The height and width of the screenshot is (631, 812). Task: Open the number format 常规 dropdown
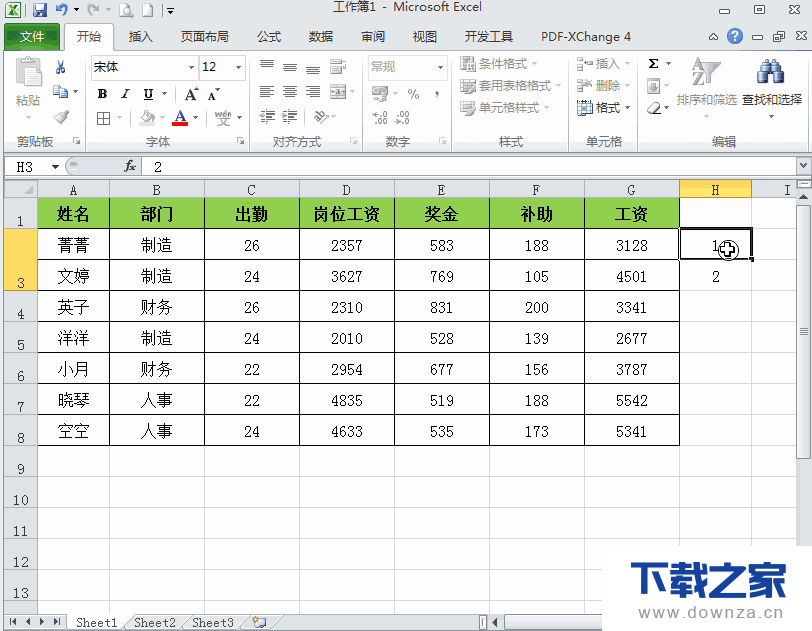(x=440, y=67)
